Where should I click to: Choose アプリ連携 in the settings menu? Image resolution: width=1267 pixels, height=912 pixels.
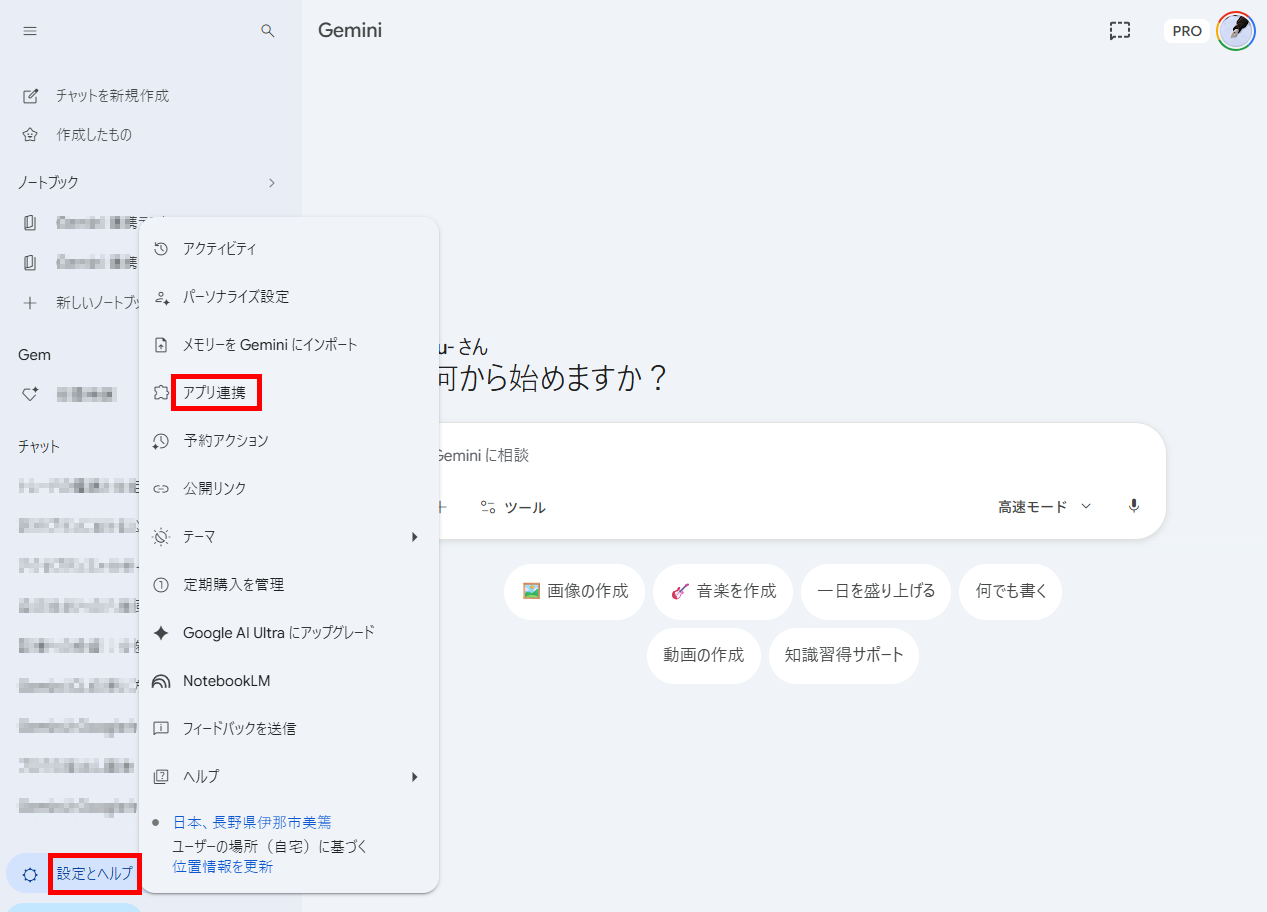coord(289,393)
